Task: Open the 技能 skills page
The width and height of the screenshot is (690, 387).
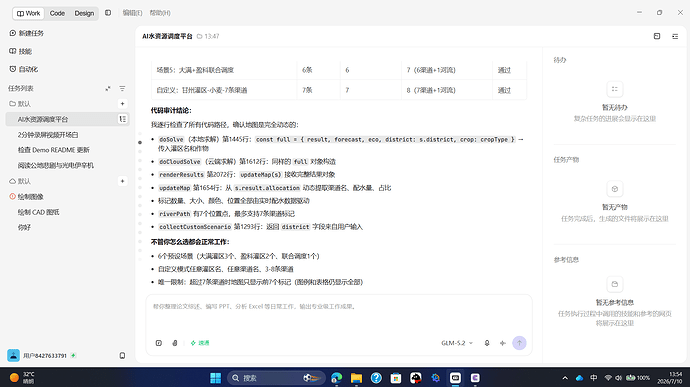Action: [x=21, y=51]
